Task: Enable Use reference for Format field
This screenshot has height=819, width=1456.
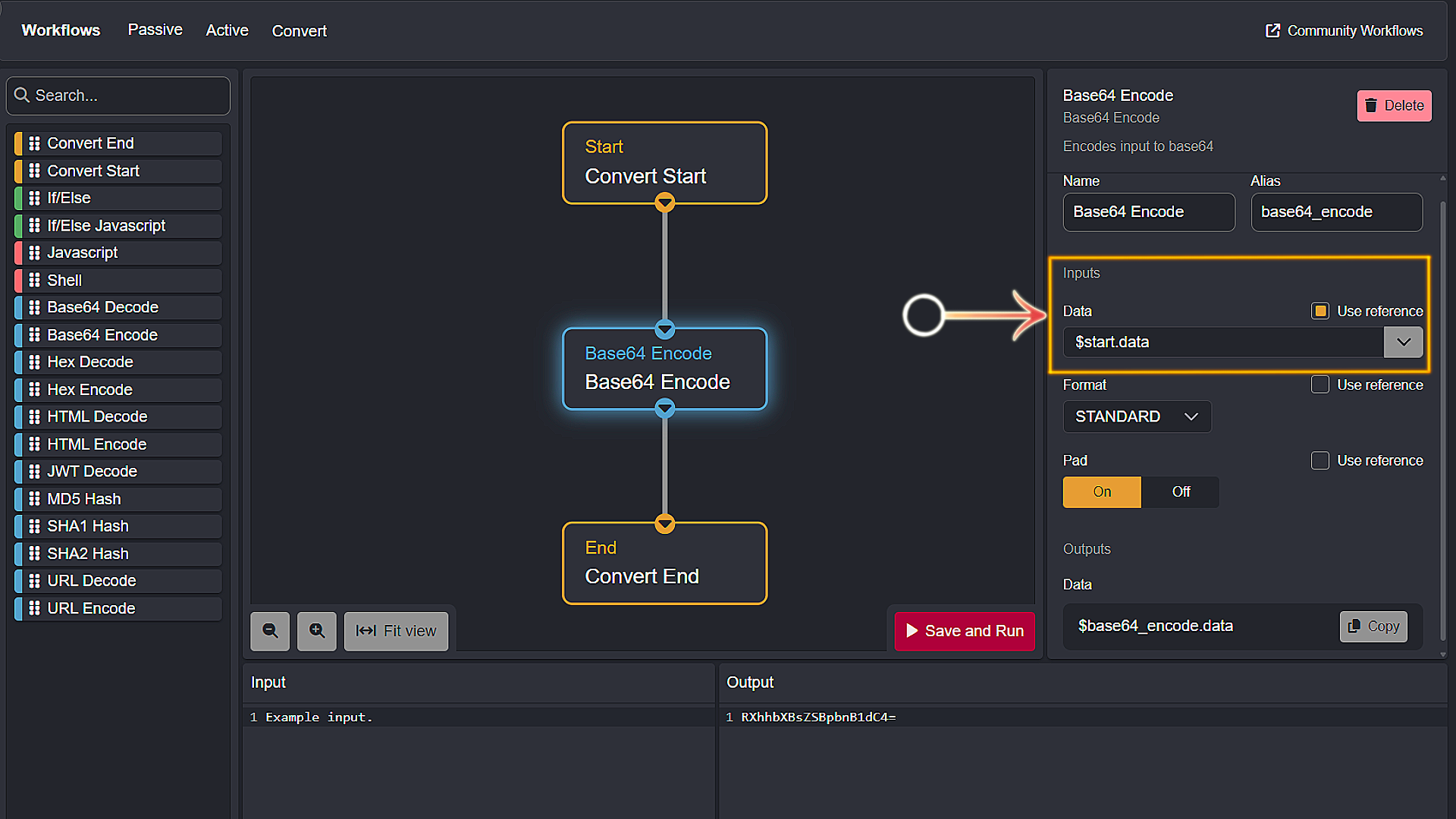Action: pyautogui.click(x=1322, y=384)
